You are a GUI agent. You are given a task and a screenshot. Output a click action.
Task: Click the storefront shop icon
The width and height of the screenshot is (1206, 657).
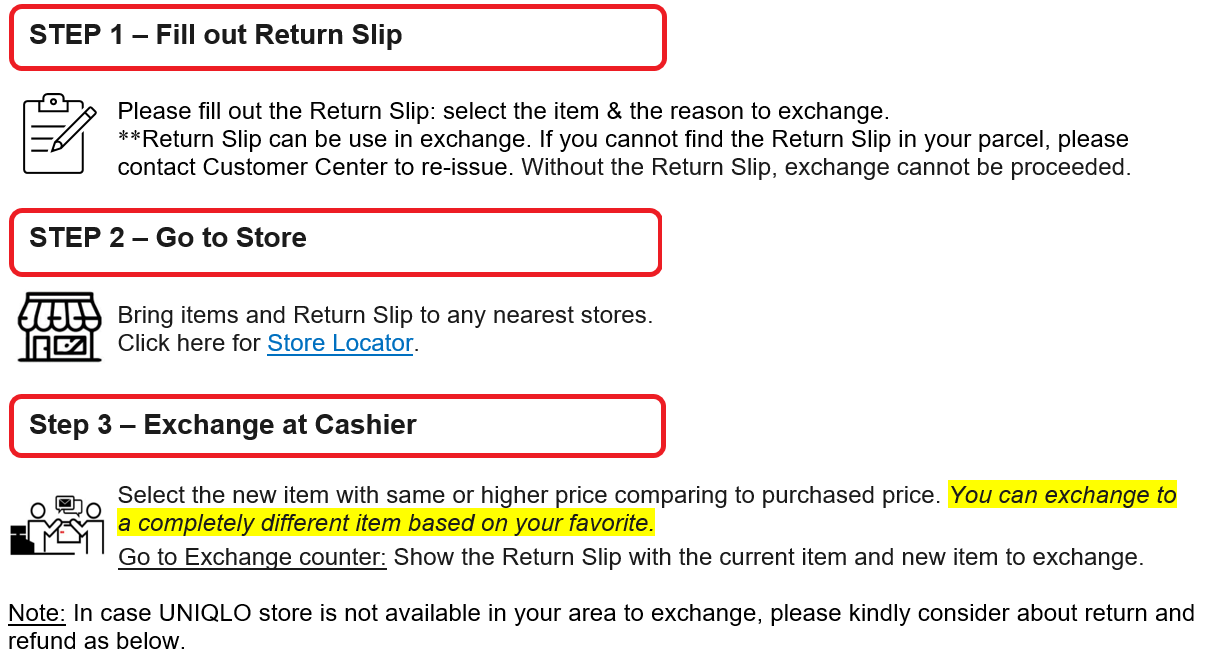point(60,327)
